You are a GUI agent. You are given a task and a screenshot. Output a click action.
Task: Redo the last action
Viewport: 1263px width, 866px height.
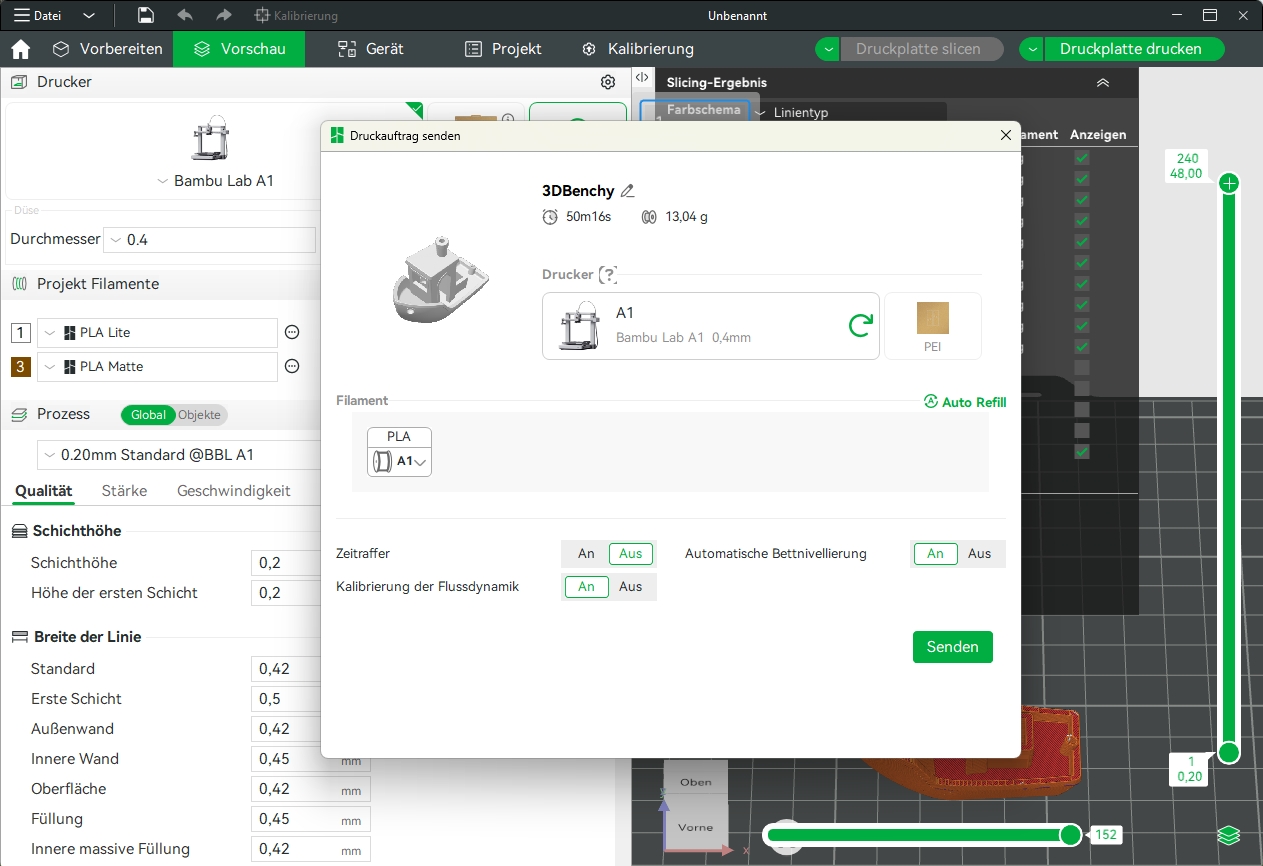click(224, 16)
